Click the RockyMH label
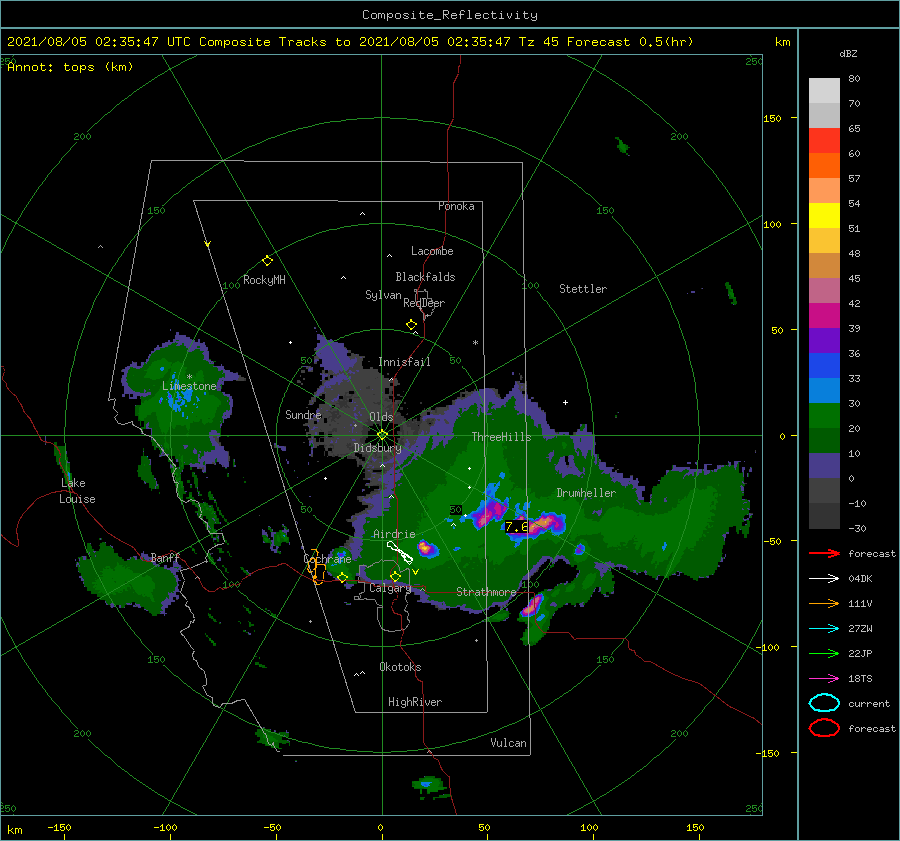The height and width of the screenshot is (841, 900). click(x=264, y=280)
